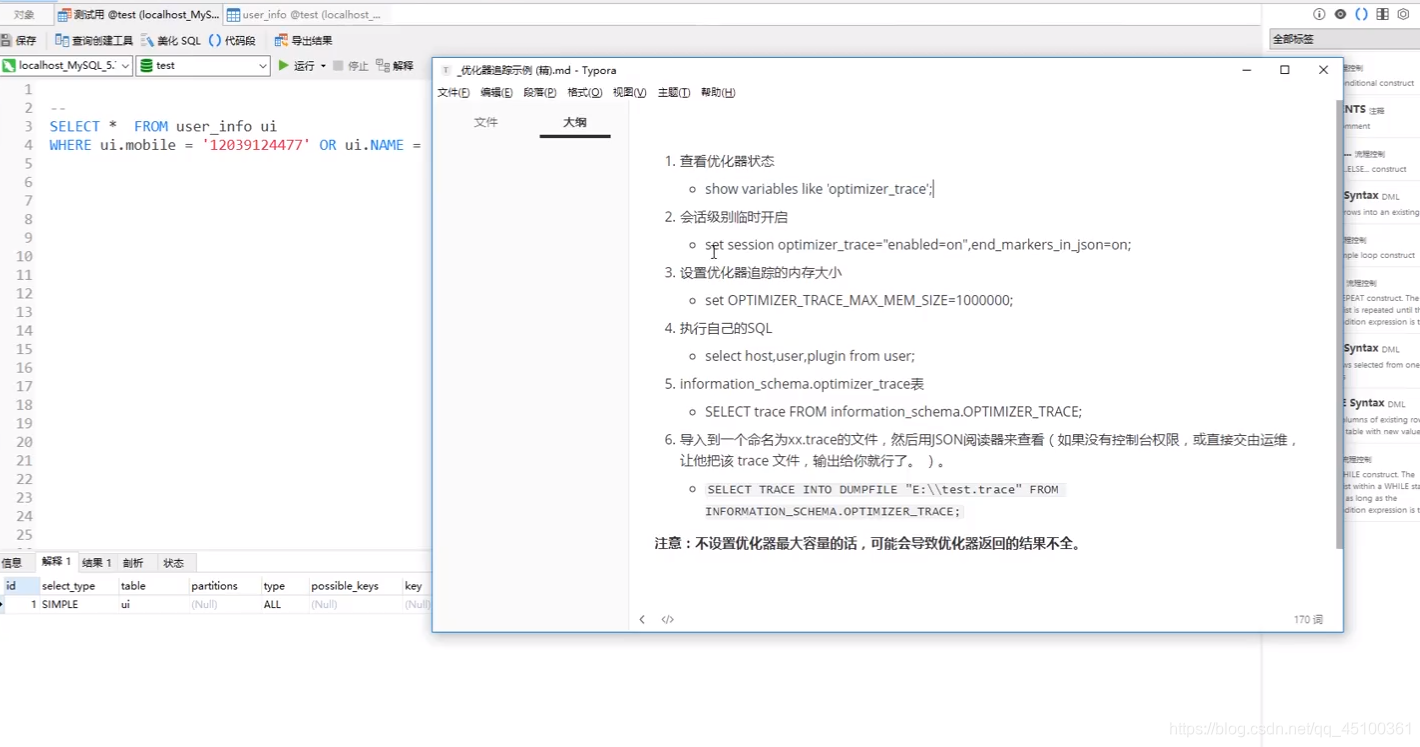Viewport: 1420px width, 747px height.
Task: Open Typora 帮助(H) menu
Action: (x=718, y=92)
